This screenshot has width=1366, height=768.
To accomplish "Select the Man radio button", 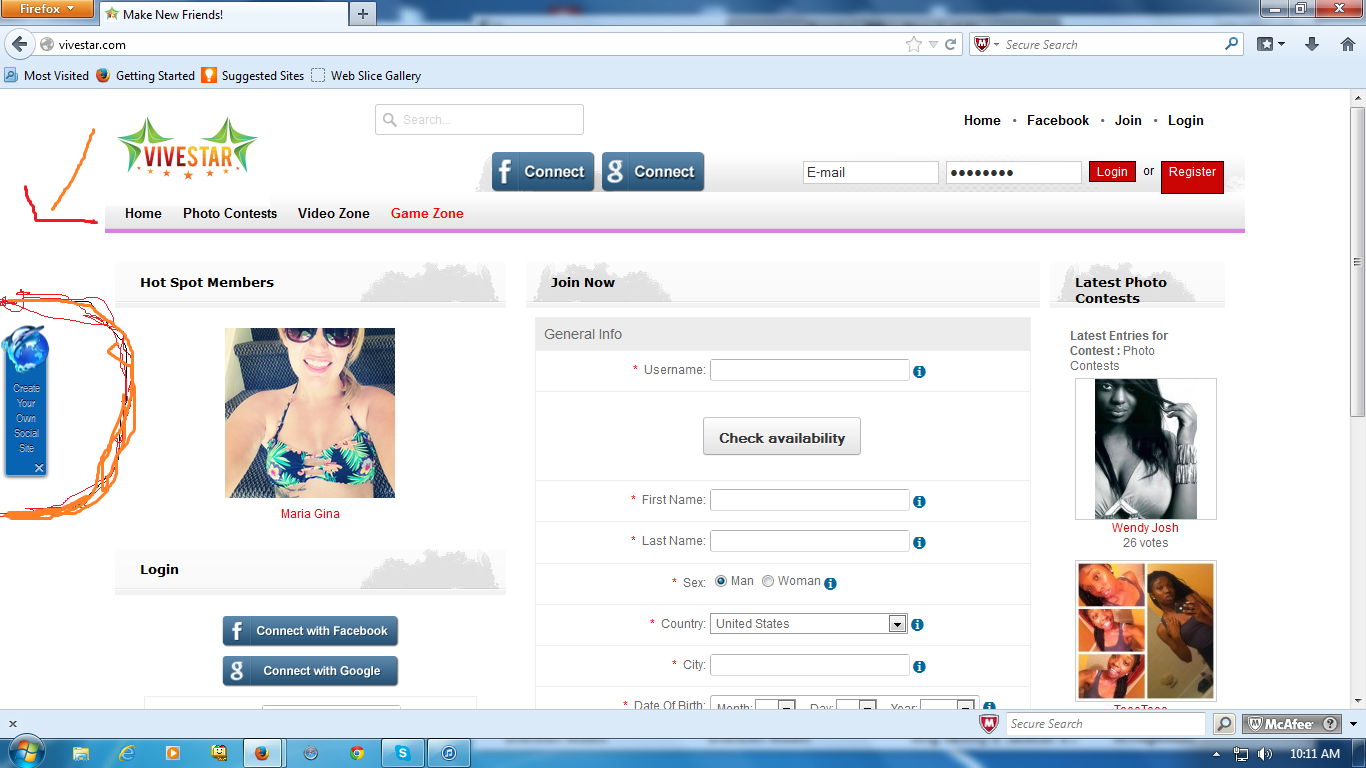I will pos(721,581).
